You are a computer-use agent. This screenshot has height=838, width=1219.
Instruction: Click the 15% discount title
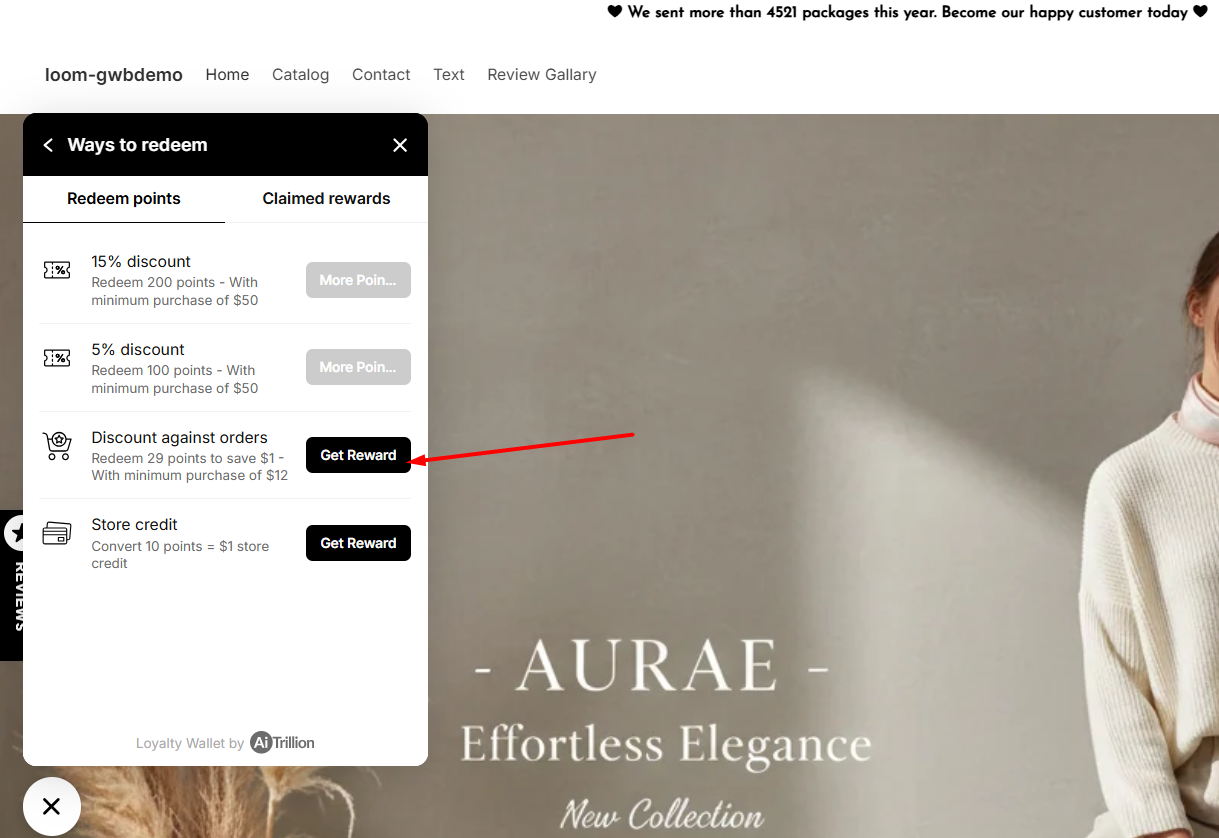[x=141, y=262]
